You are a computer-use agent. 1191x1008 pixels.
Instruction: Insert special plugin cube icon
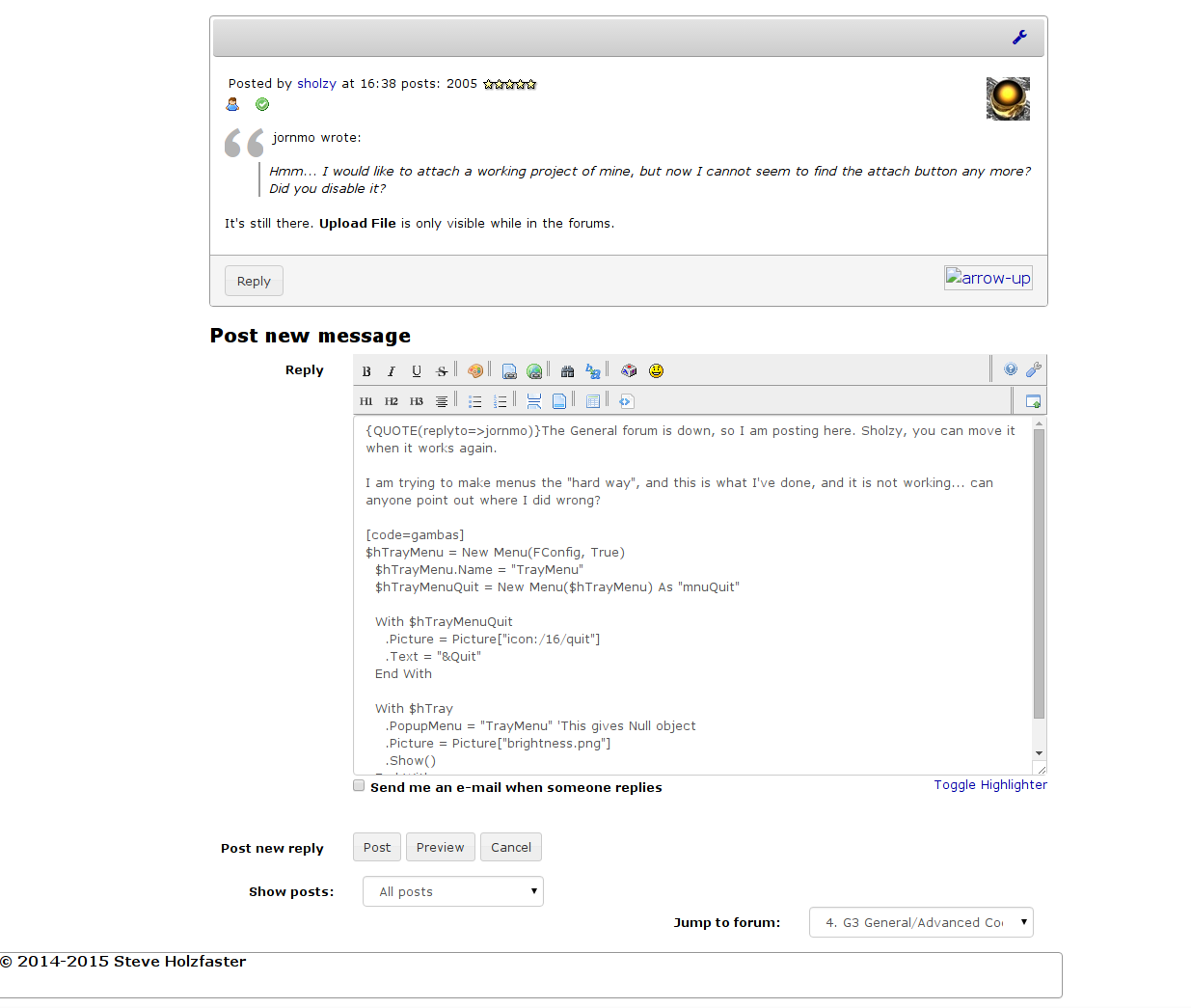(x=630, y=371)
